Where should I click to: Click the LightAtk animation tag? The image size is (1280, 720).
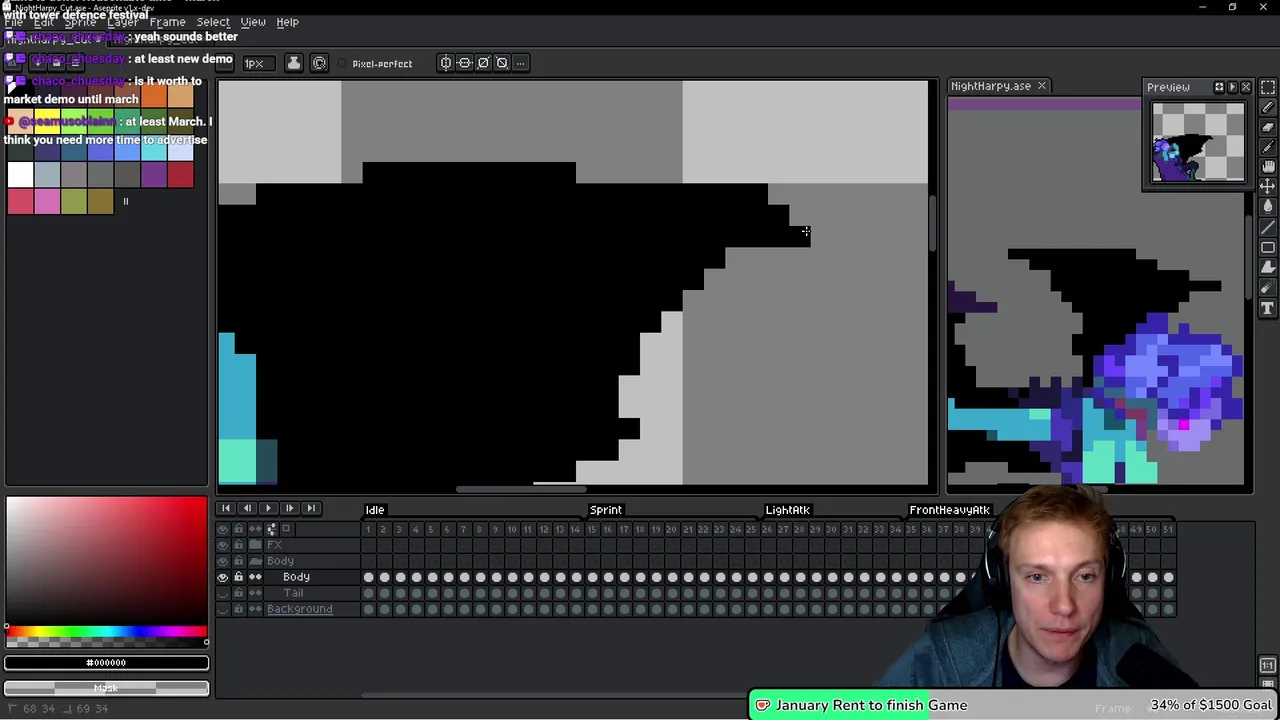click(788, 510)
